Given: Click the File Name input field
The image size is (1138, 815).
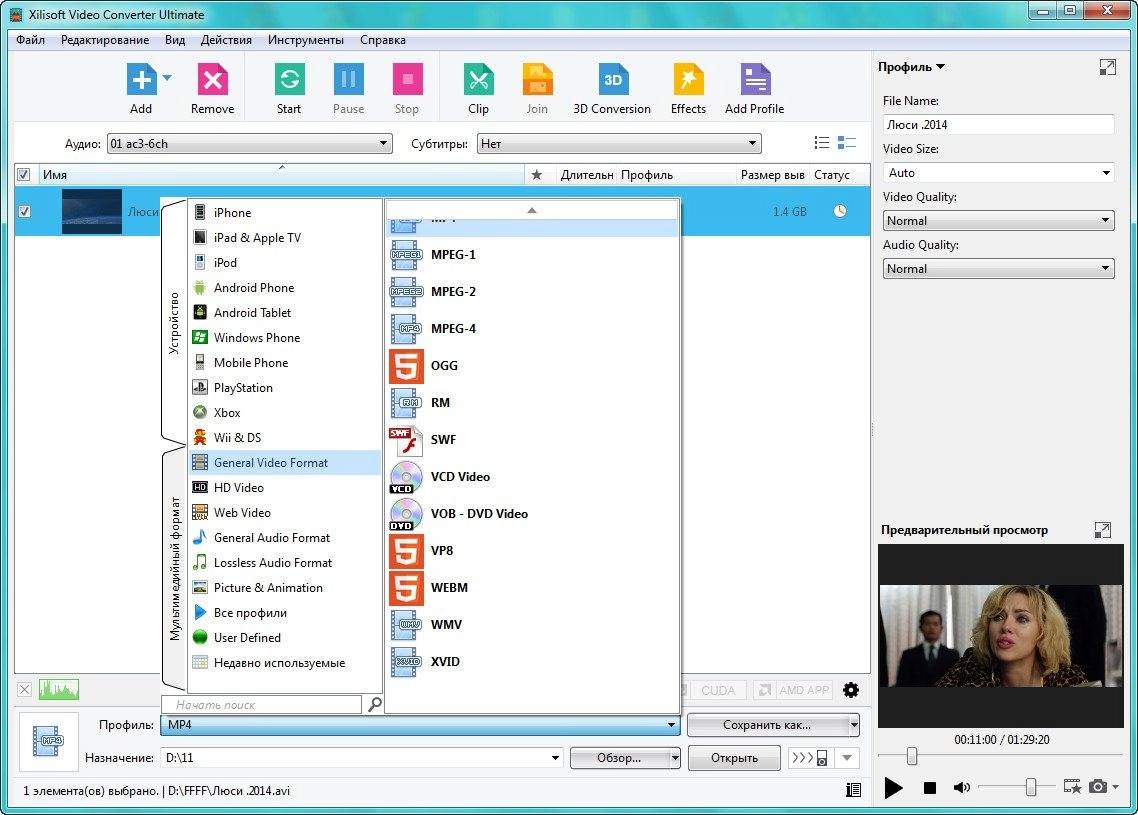Looking at the screenshot, I should coord(999,125).
